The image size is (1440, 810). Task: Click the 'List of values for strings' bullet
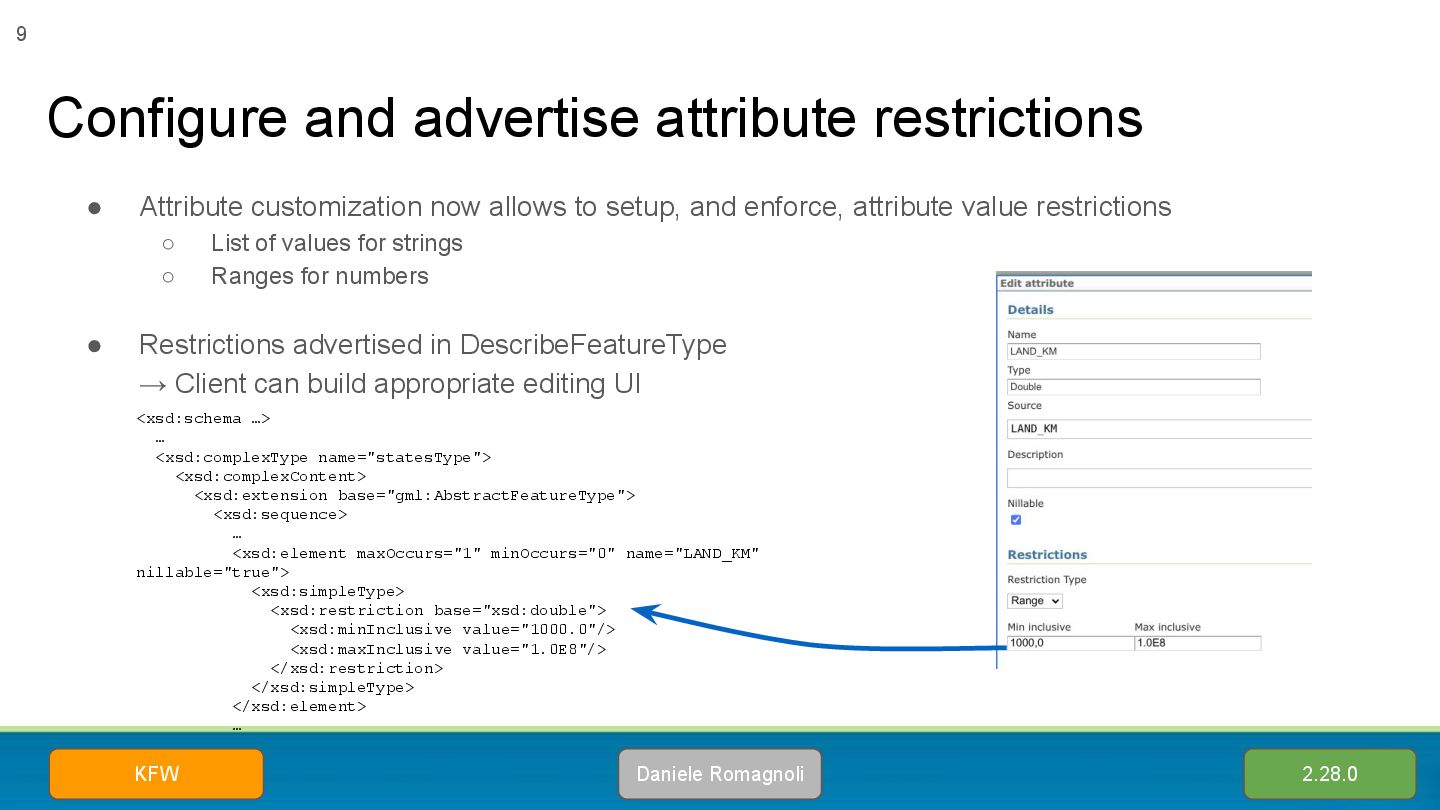(x=337, y=243)
